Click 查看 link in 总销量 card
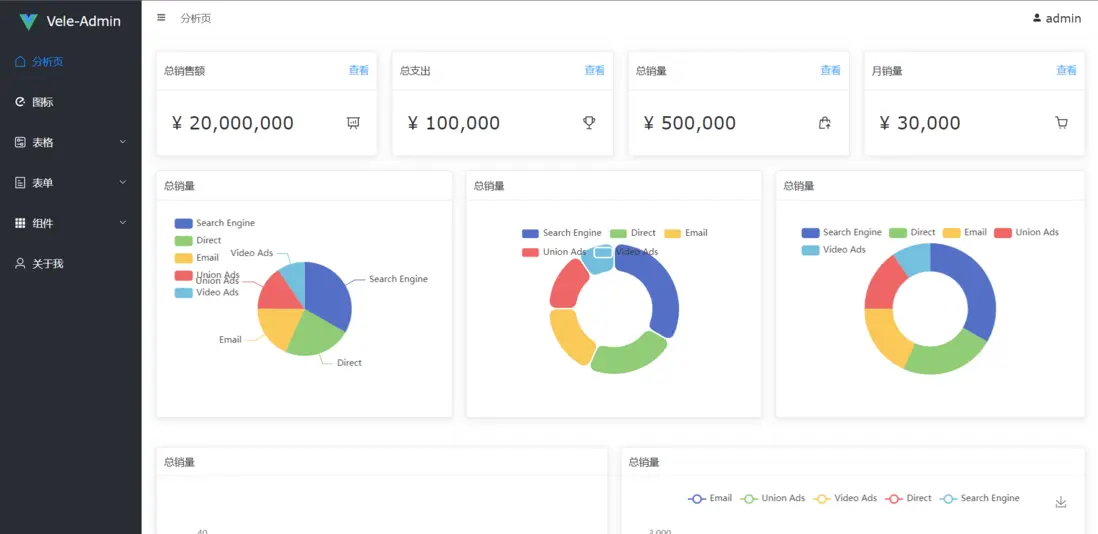The width and height of the screenshot is (1098, 534). tap(831, 70)
